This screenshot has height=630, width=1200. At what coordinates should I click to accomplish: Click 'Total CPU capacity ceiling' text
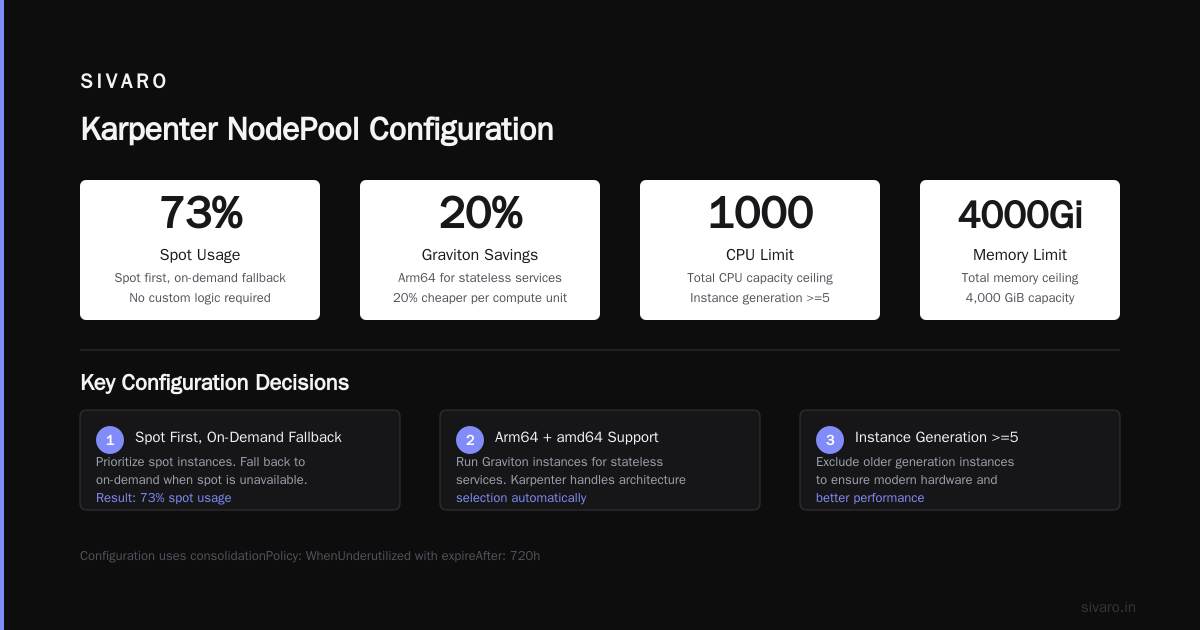coord(760,278)
